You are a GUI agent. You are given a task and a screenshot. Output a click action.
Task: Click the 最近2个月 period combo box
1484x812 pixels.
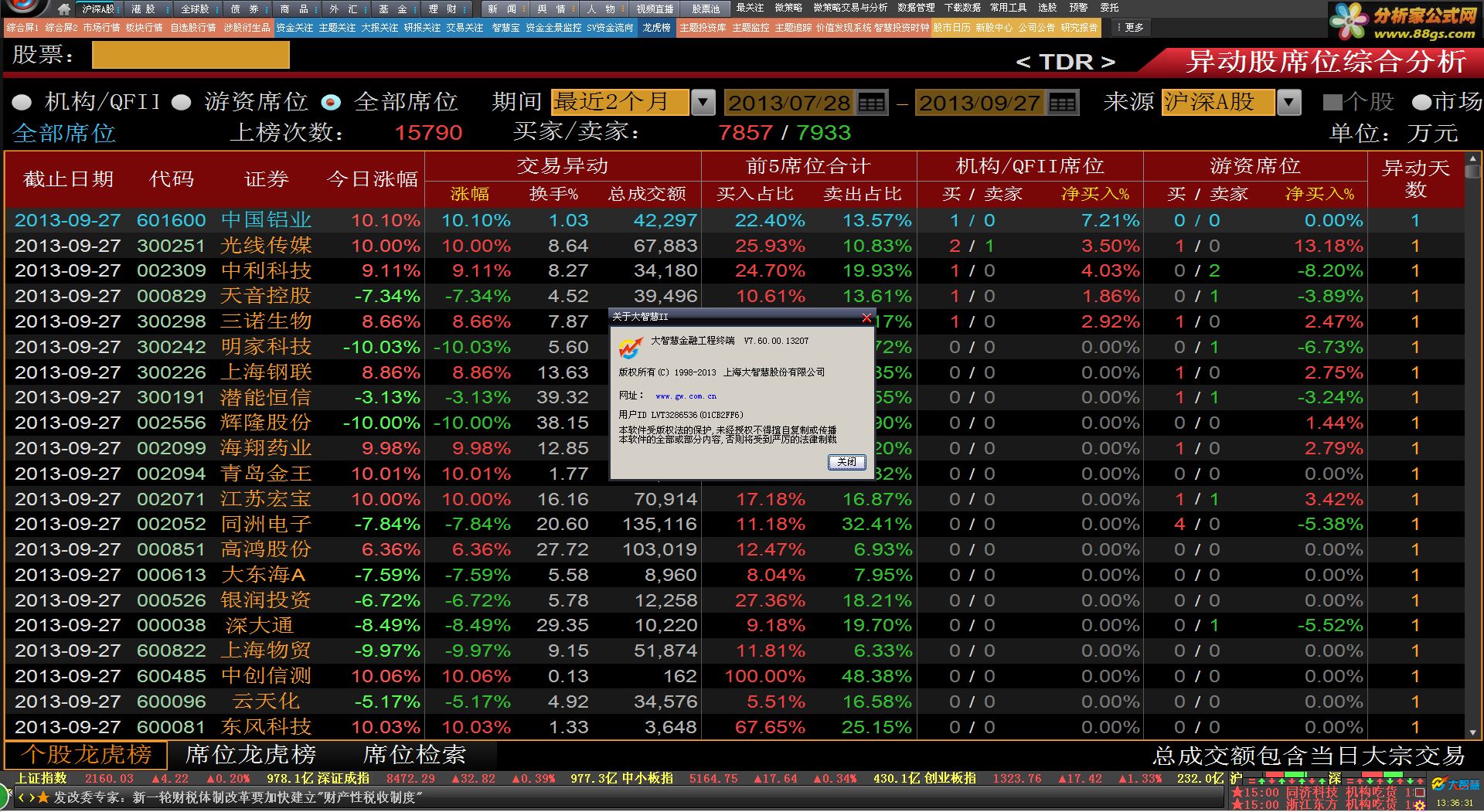pyautogui.click(x=620, y=103)
